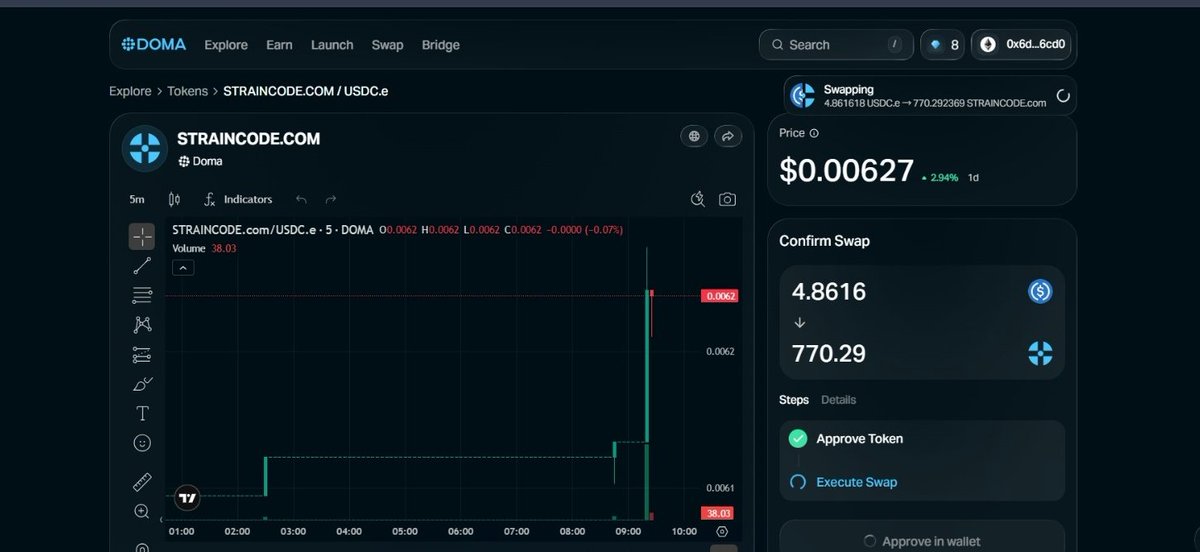The image size is (1200, 552).
Task: Click the Doma network label under token name
Action: coord(200,161)
